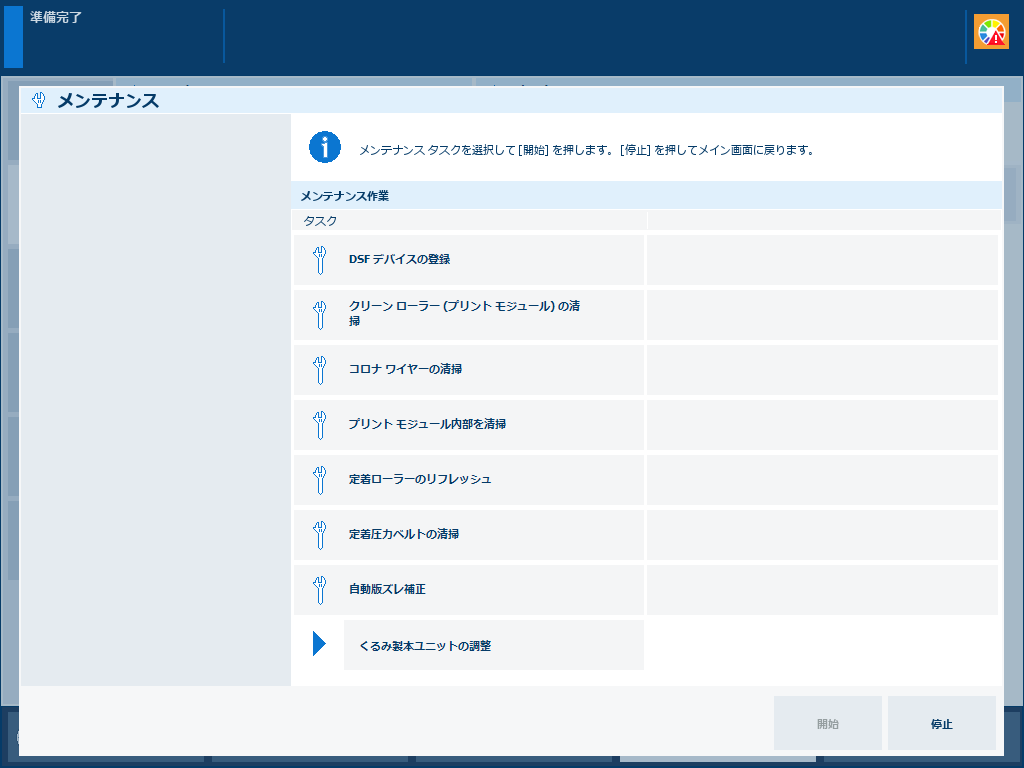Click the 開始 button
The width and height of the screenshot is (1024, 768).
[827, 723]
